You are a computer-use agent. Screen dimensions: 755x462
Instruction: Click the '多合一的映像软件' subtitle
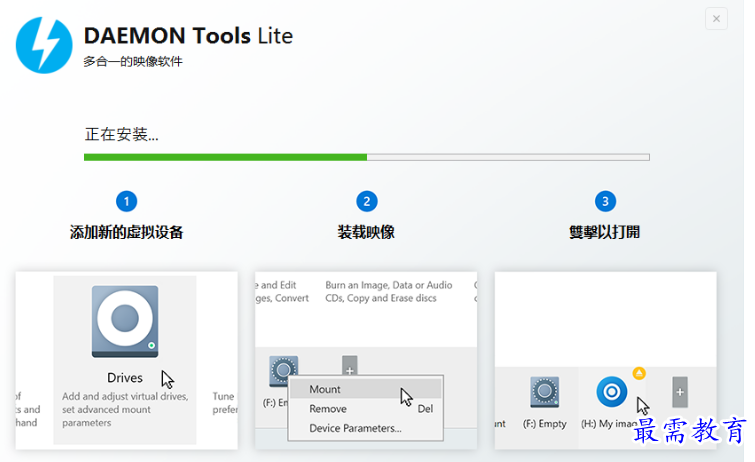click(133, 62)
